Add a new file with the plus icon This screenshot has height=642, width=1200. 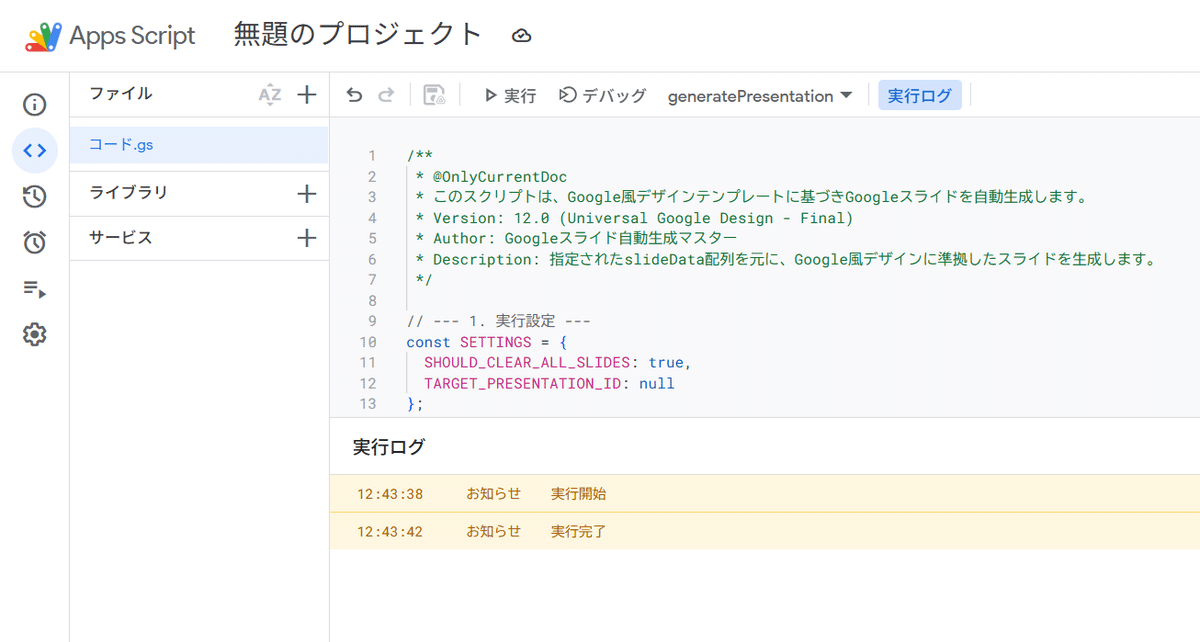point(307,95)
